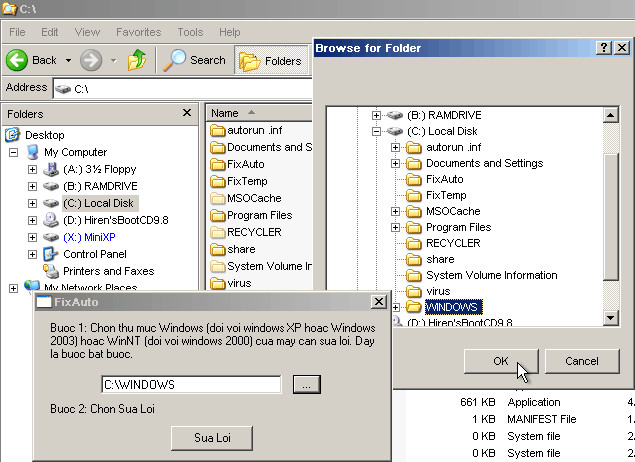Image resolution: width=635 pixels, height=462 pixels.
Task: Open the Tools menu
Action: [x=190, y=32]
